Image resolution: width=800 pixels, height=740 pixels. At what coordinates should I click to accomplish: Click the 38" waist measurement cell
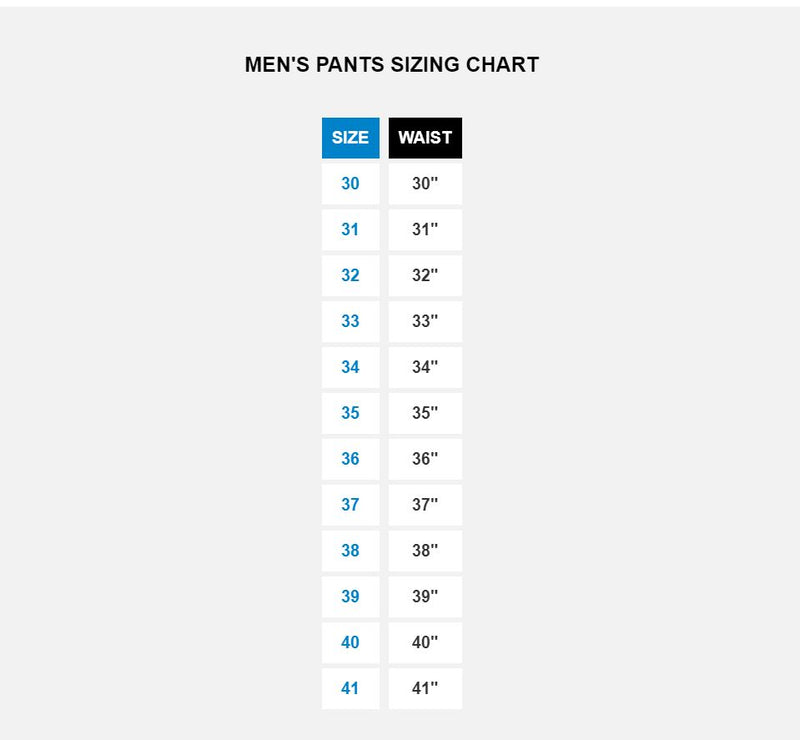(x=425, y=551)
